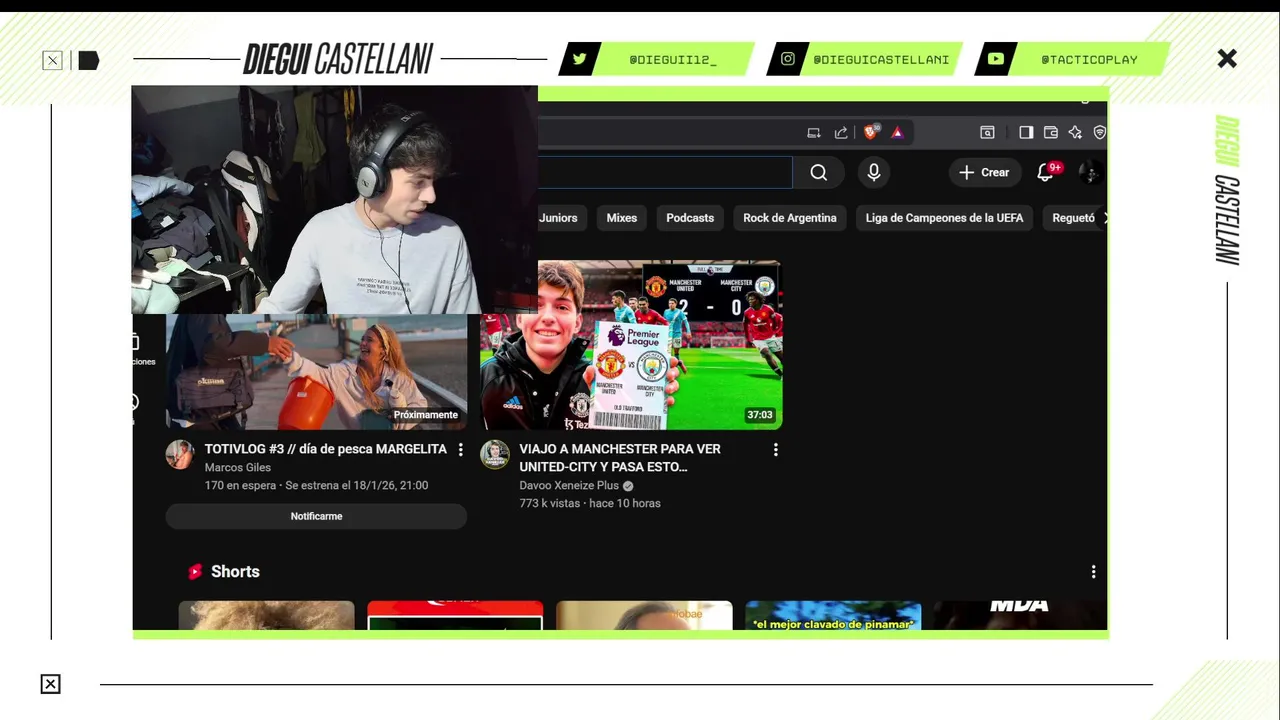The image size is (1280, 720).
Task: Open the Manchester United-City video thumbnail
Action: point(632,345)
